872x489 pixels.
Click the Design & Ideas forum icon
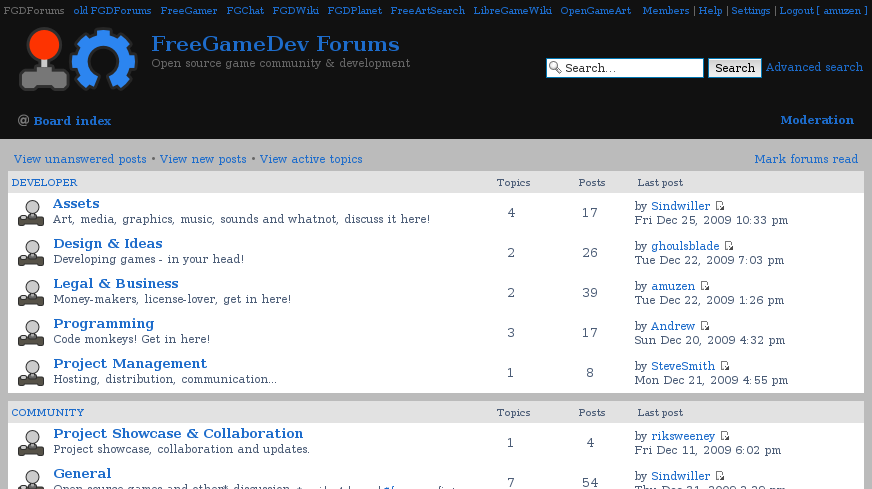pyautogui.click(x=31, y=252)
